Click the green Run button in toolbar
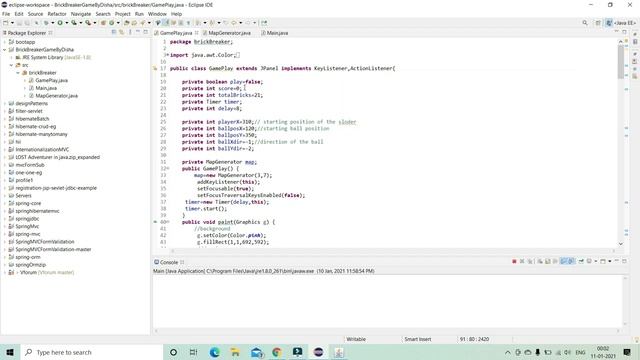The width and height of the screenshot is (640, 360). point(60,23)
